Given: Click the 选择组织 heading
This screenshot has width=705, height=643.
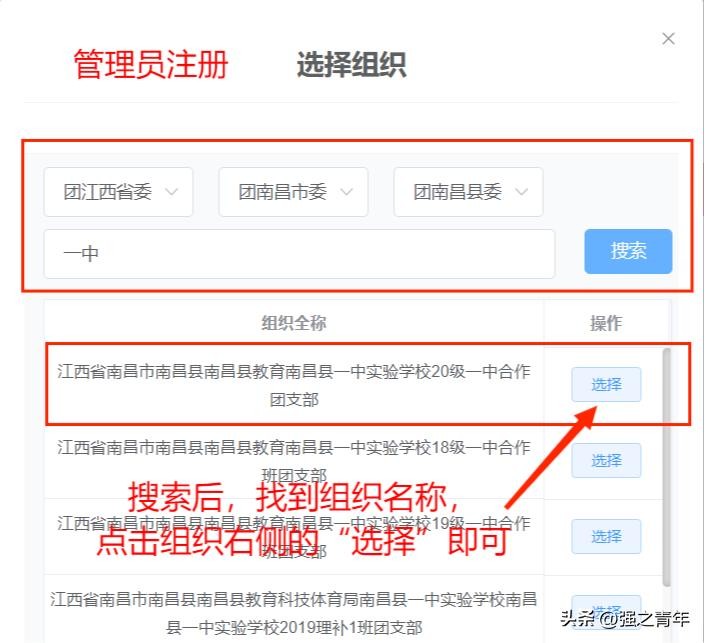Looking at the screenshot, I should (x=352, y=65).
